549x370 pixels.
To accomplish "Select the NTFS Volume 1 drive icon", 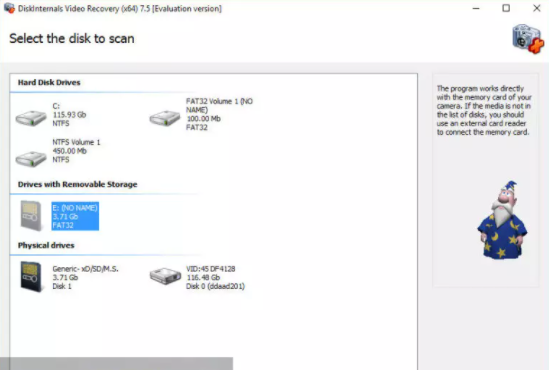I will point(31,159).
